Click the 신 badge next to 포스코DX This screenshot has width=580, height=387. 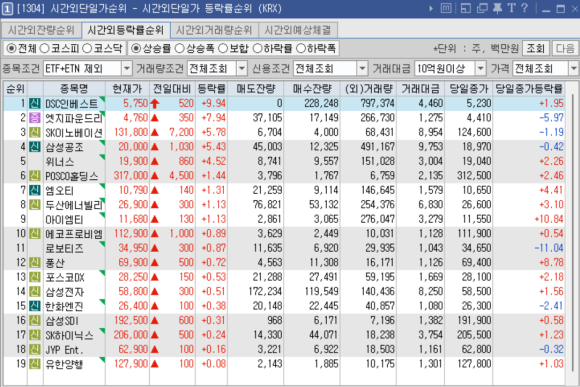(35, 277)
